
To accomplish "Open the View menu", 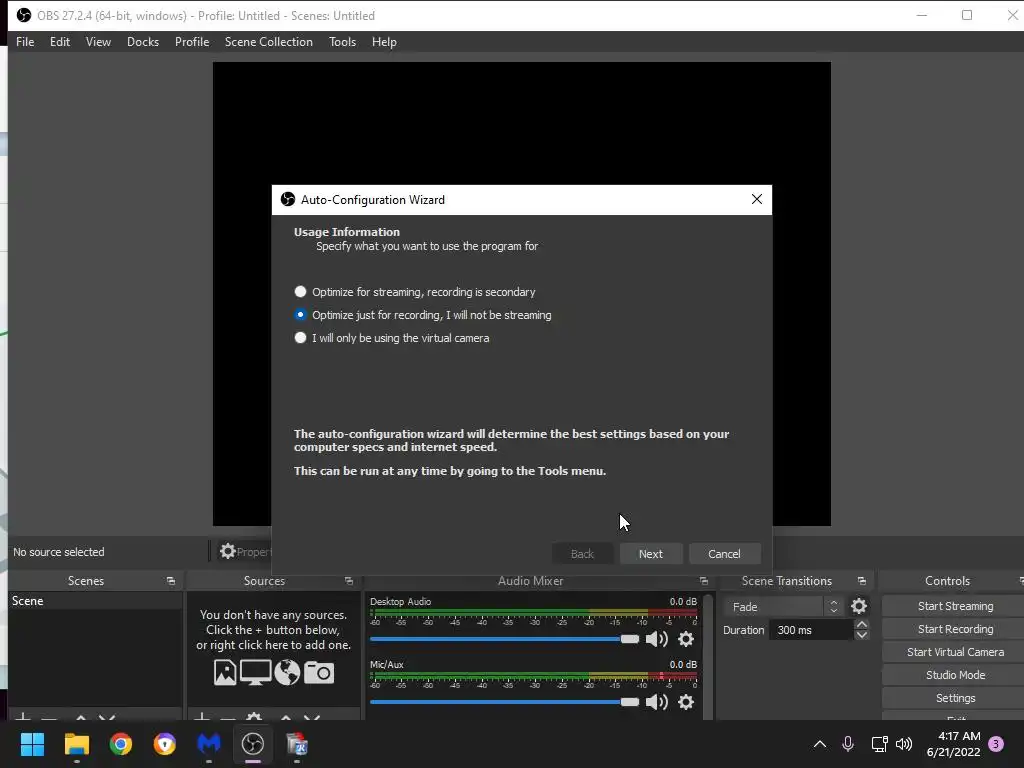I will point(98,42).
